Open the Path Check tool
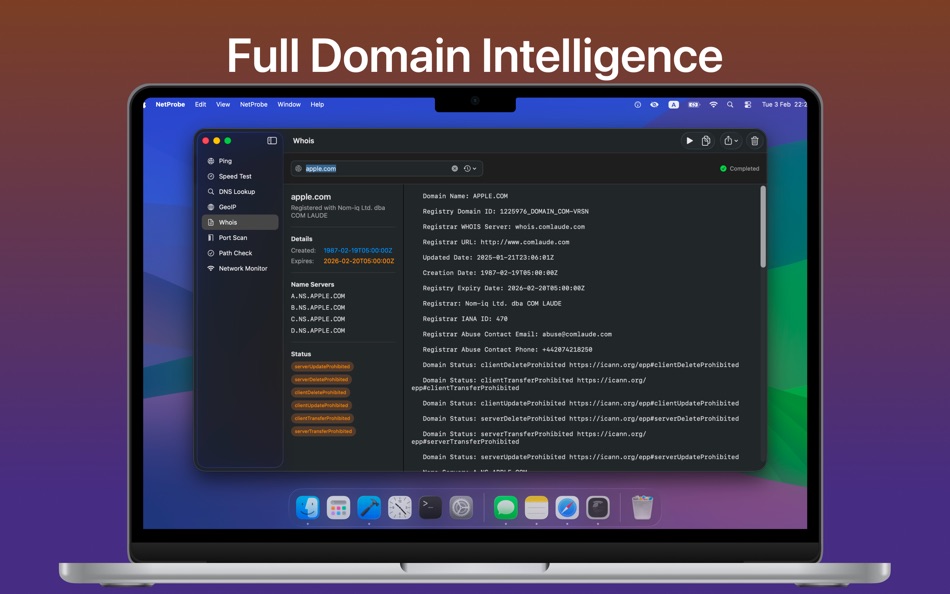 click(231, 252)
